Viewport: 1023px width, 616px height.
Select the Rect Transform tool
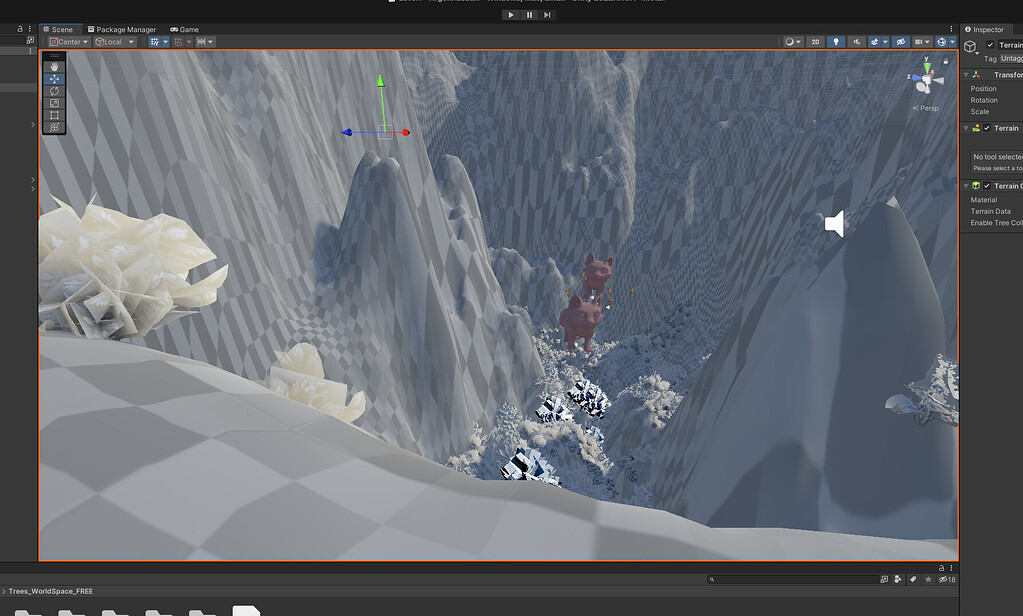[54, 112]
